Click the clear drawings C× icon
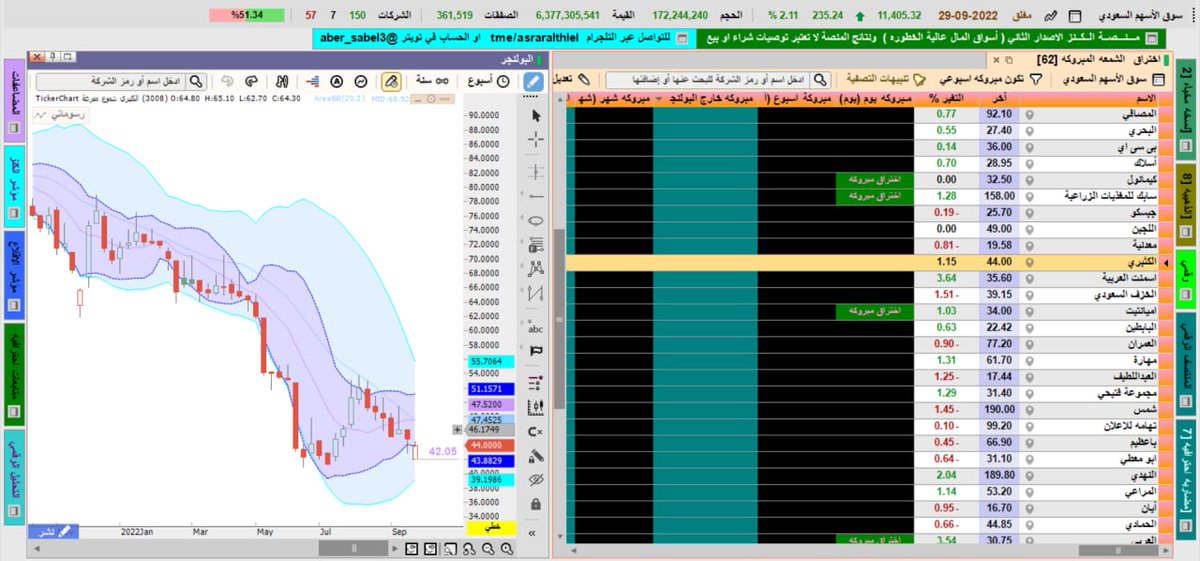Viewport: 1200px width, 561px height. point(535,431)
